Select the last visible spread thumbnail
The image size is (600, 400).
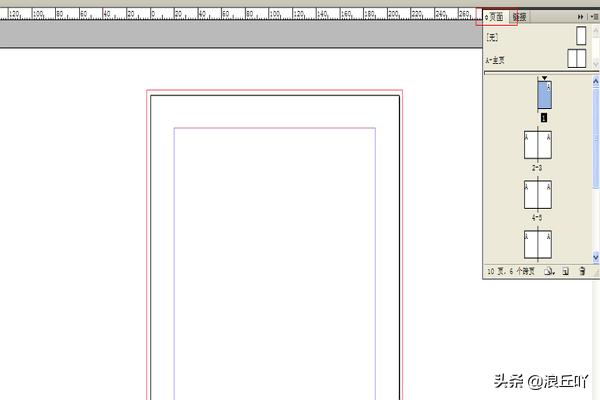click(537, 243)
